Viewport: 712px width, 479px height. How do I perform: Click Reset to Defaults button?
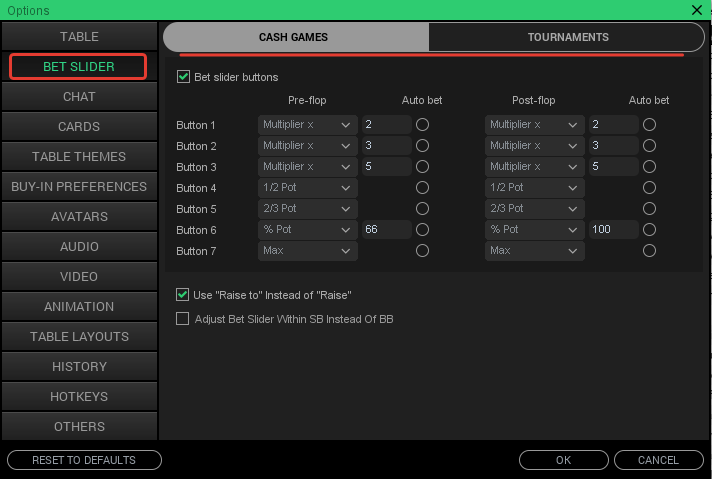coord(84,460)
